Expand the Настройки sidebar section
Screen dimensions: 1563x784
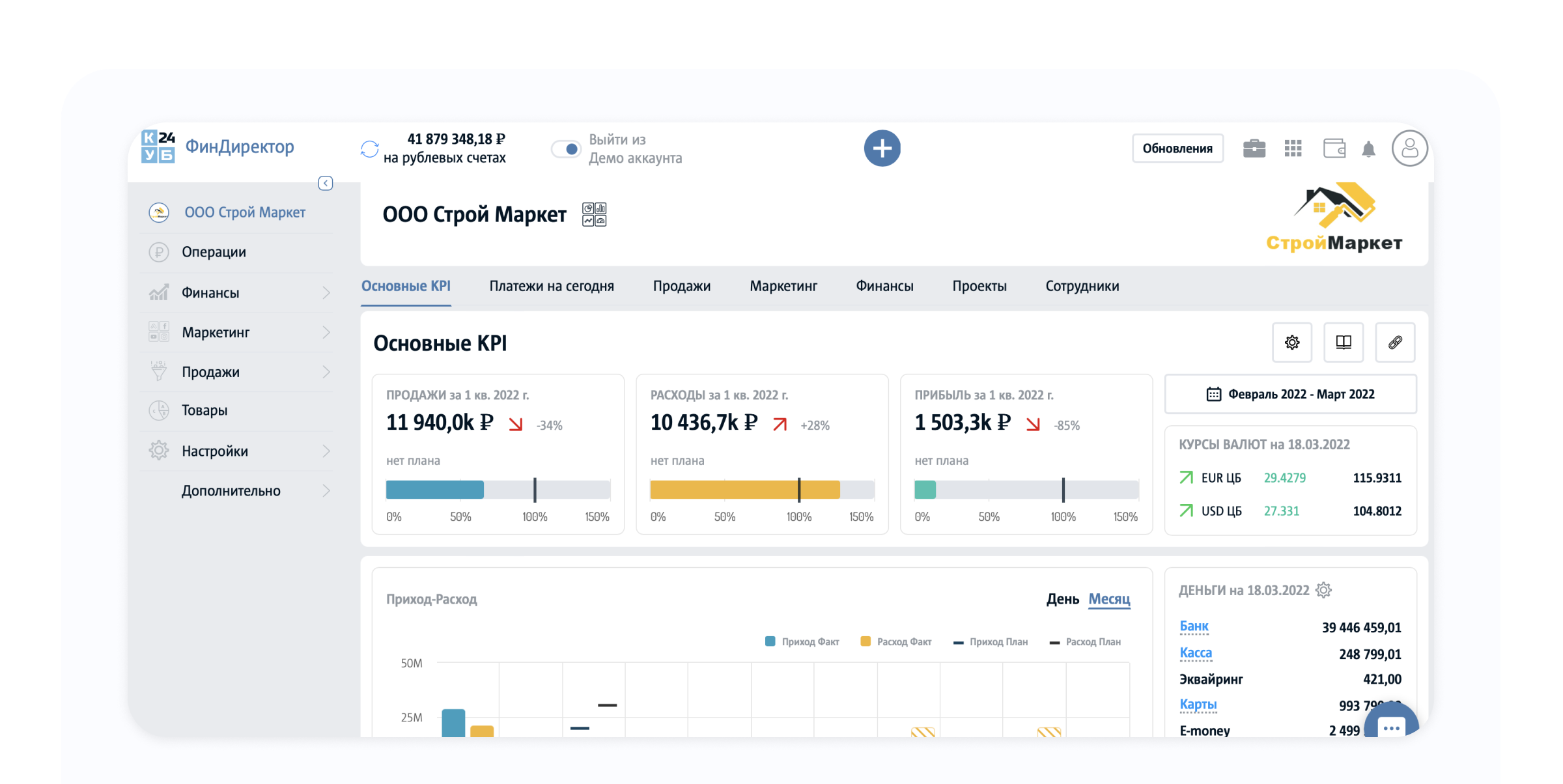326,451
